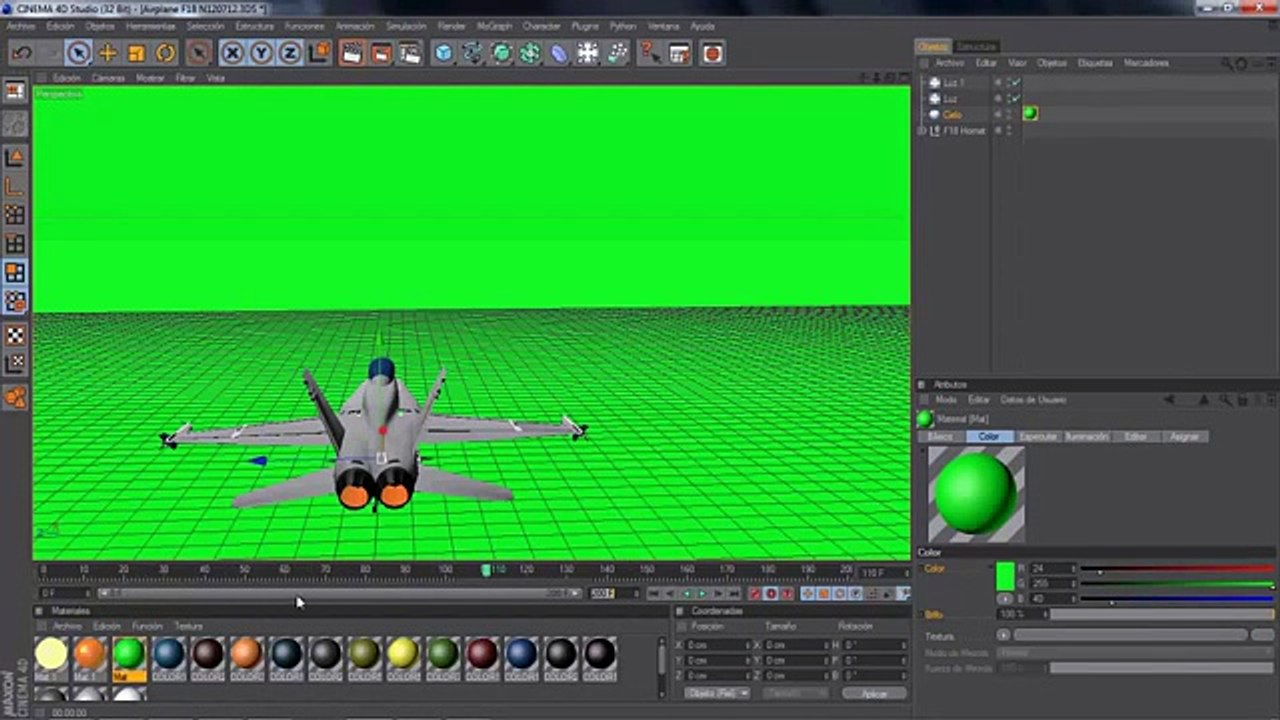This screenshot has width=1280, height=720.
Task: Click the rightmost orange top toolbar icon
Action: pyautogui.click(x=712, y=53)
